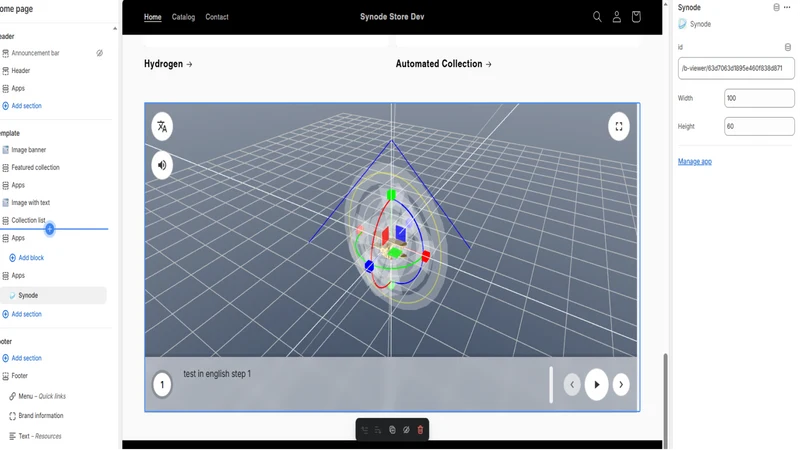Click the dynamic source icon above id field

coord(787,47)
